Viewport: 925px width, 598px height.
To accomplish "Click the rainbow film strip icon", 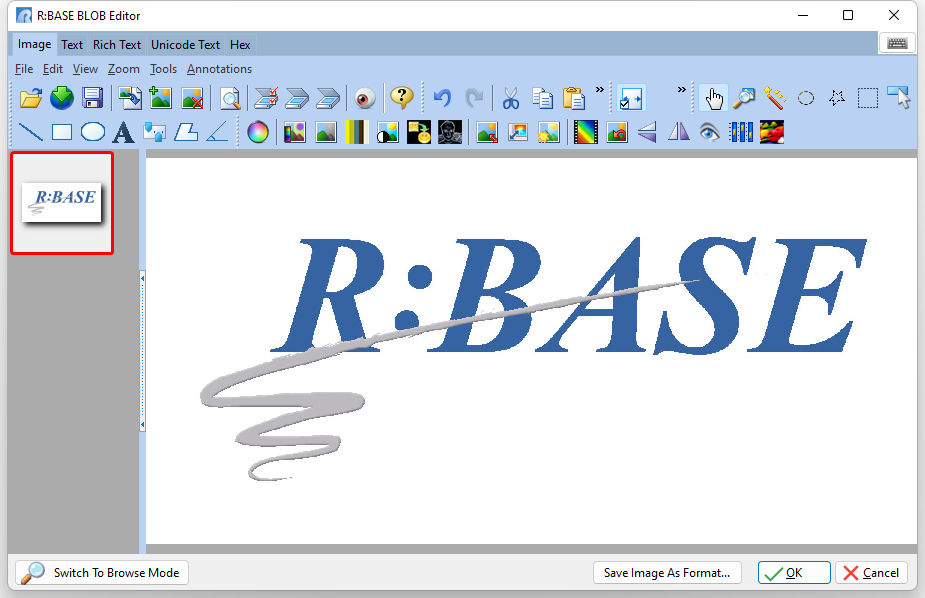I will [586, 132].
